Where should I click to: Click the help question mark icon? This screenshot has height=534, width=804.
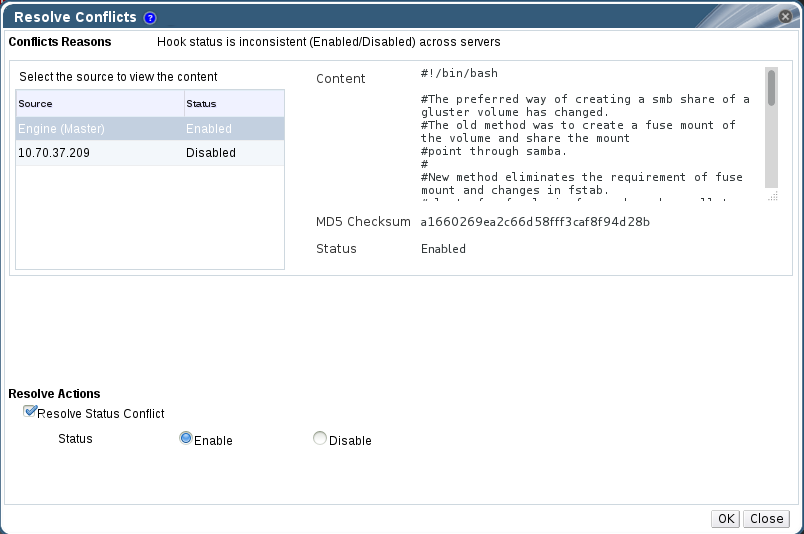pos(150,18)
